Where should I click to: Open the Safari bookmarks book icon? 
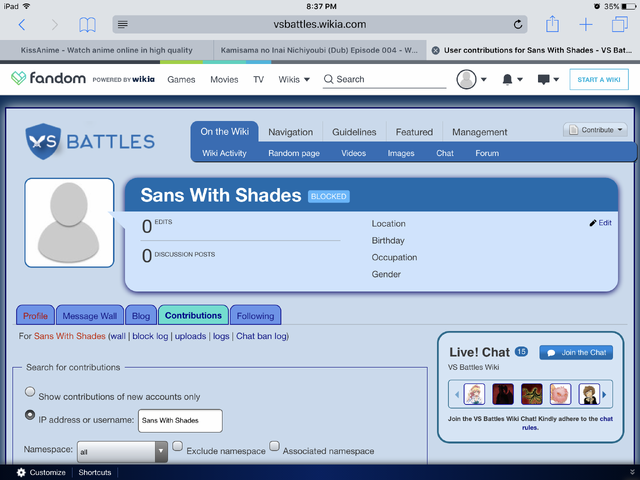click(x=87, y=25)
